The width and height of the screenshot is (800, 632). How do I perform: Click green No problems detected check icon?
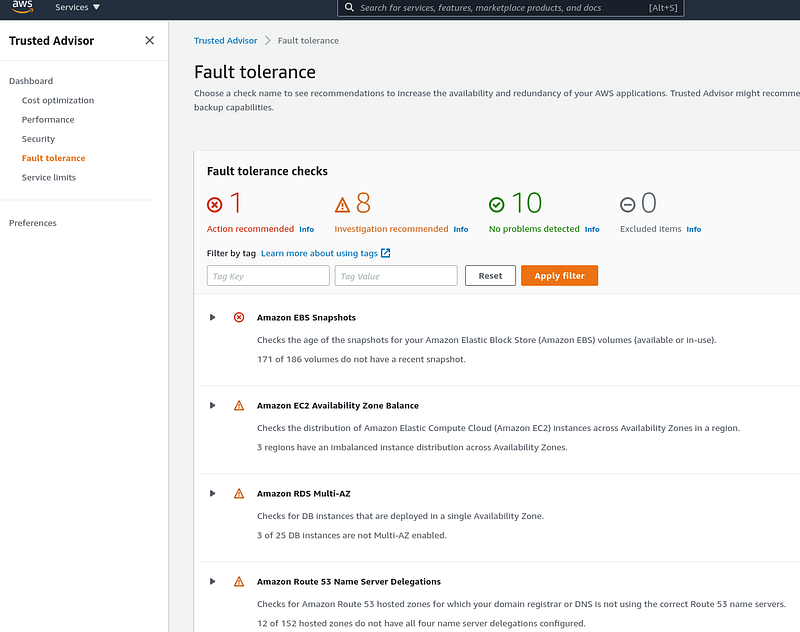[x=496, y=205]
